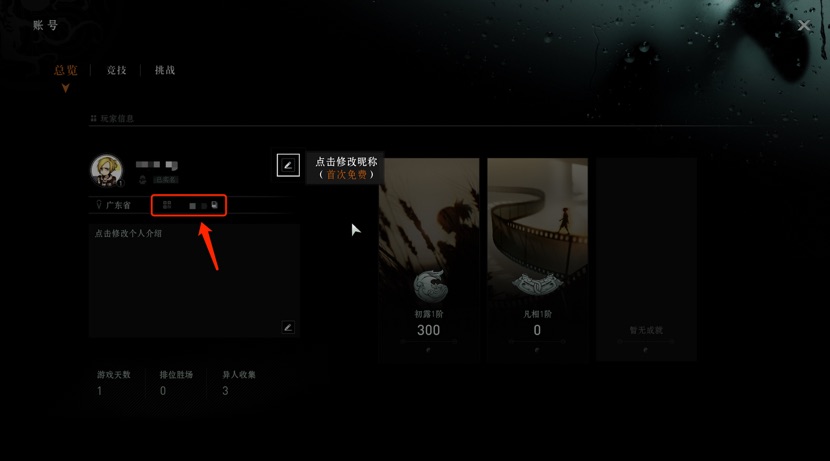Switch to the 总览 tab

(x=66, y=70)
